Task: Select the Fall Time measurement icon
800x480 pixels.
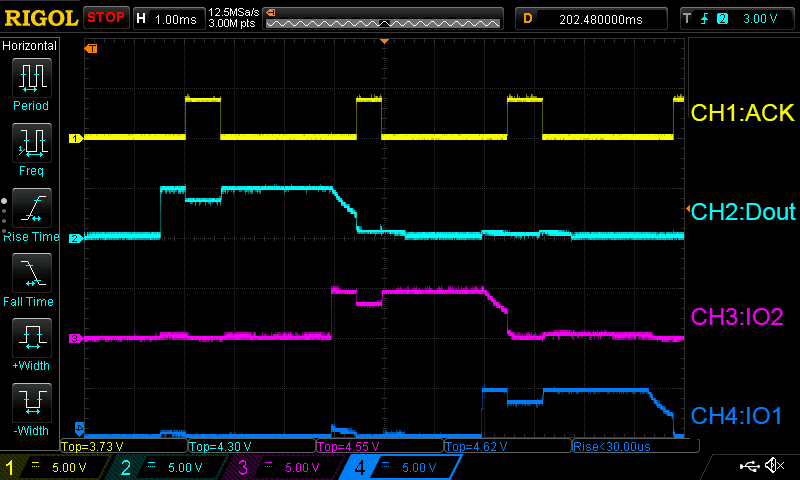Action: pos(32,273)
